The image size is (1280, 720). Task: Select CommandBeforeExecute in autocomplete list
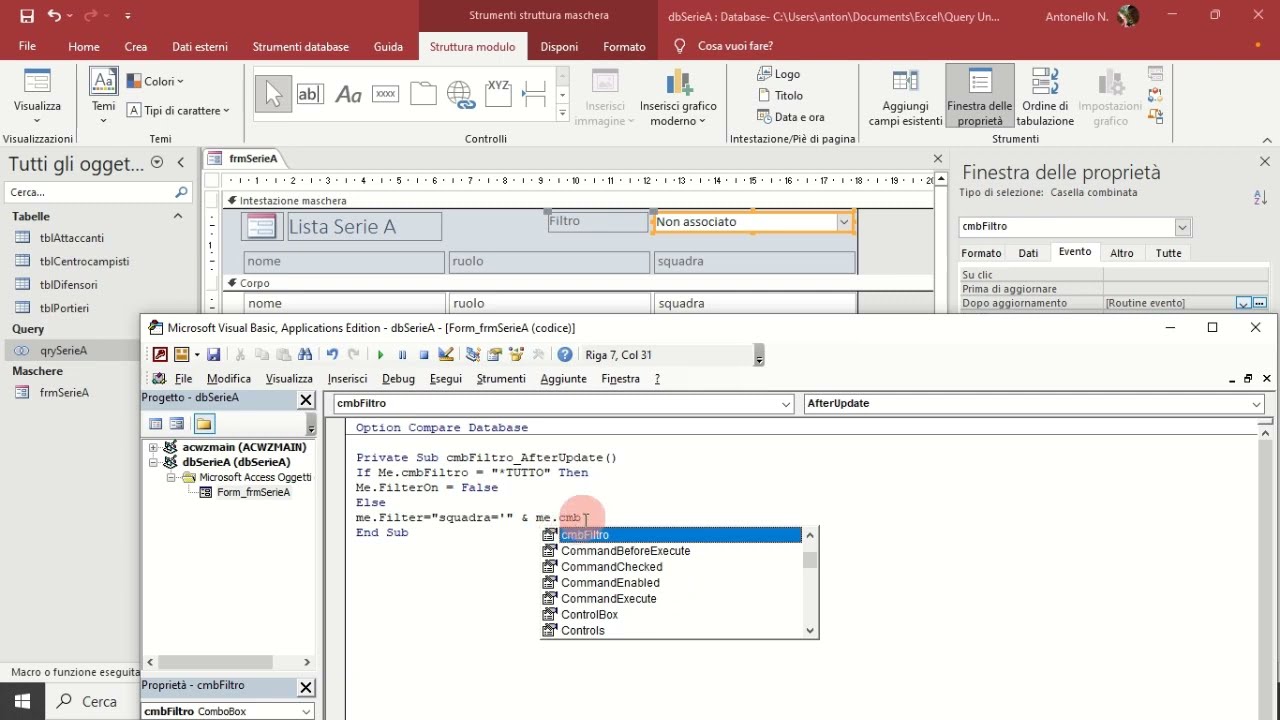[x=625, y=551]
